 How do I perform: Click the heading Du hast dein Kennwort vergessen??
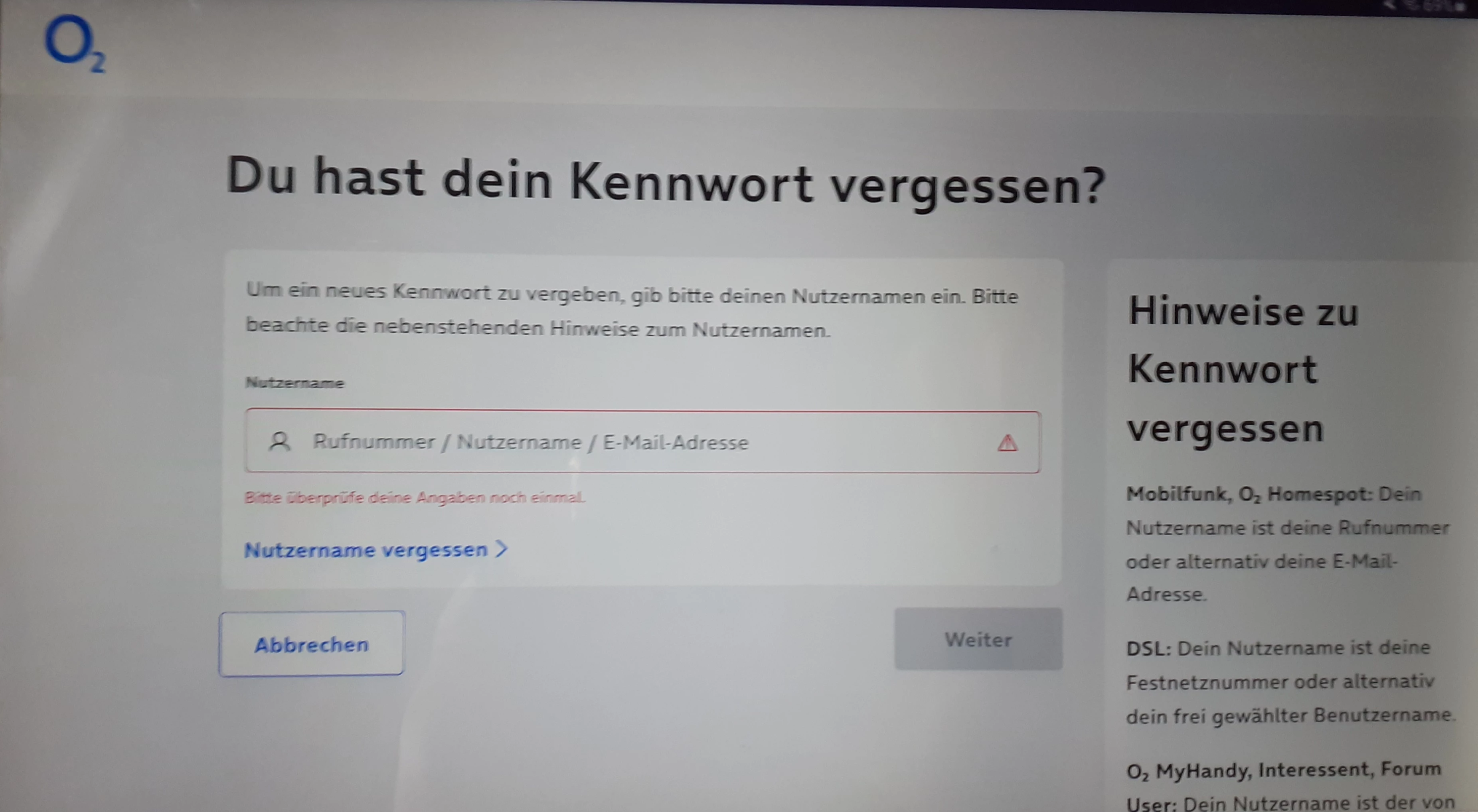click(666, 182)
